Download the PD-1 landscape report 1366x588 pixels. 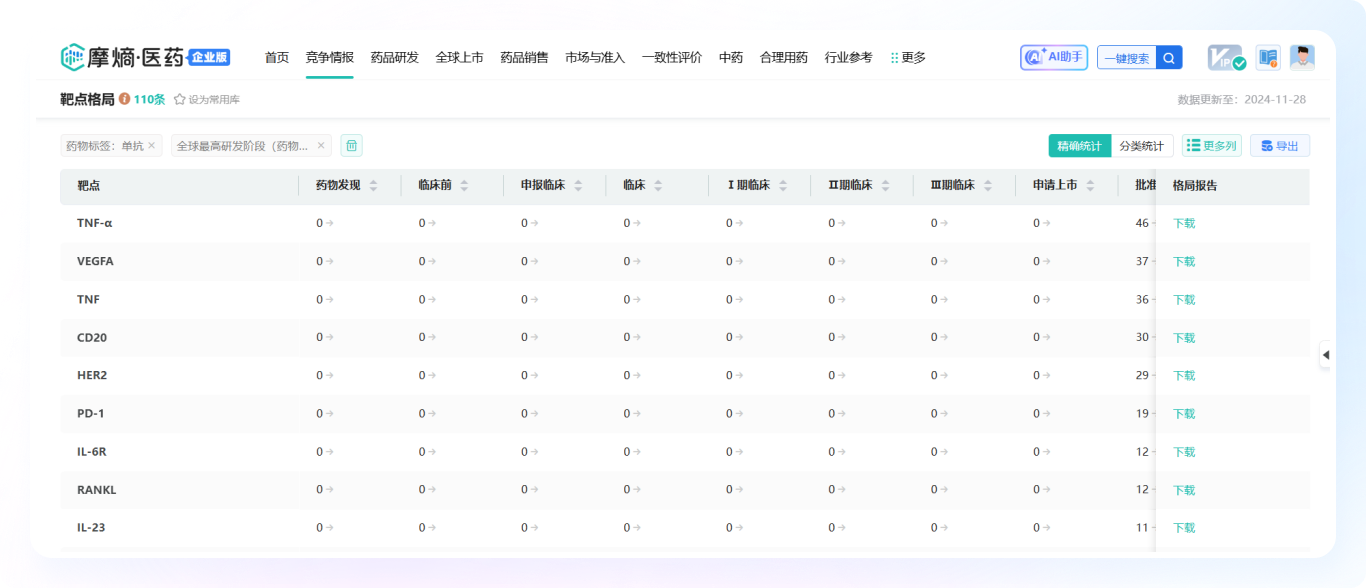pos(1184,413)
